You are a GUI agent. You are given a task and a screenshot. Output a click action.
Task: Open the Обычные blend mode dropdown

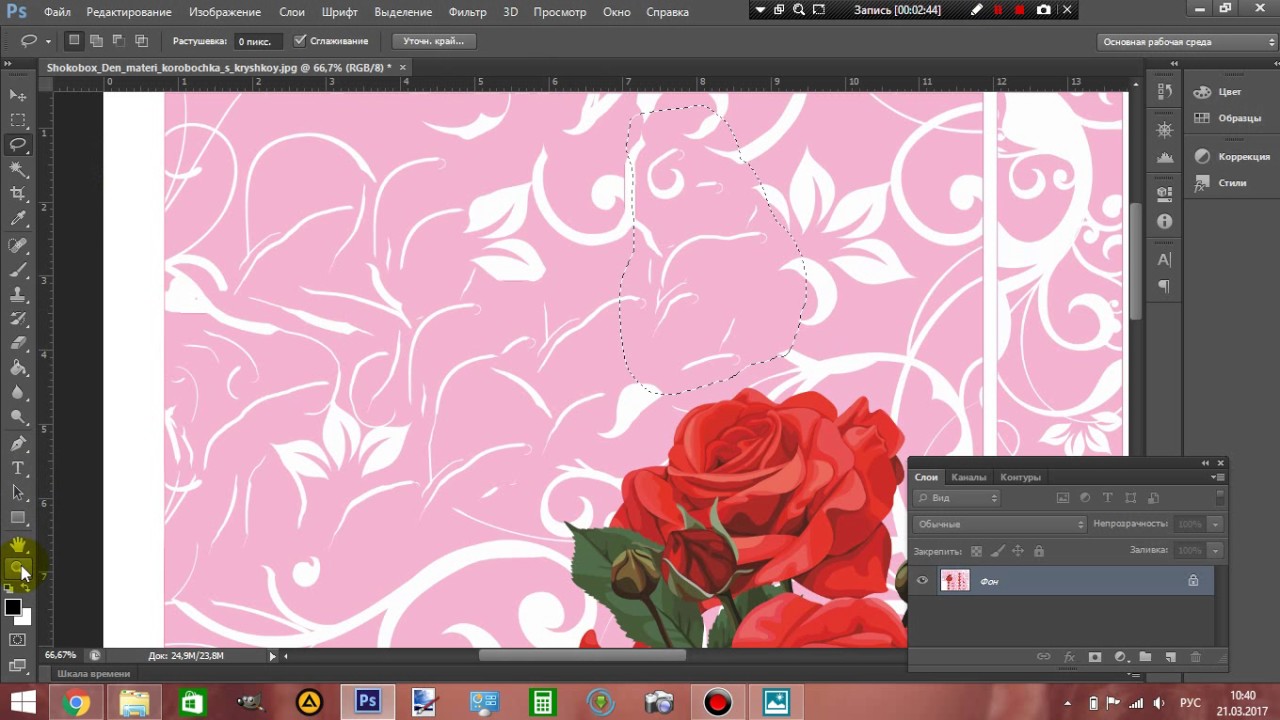[999, 524]
